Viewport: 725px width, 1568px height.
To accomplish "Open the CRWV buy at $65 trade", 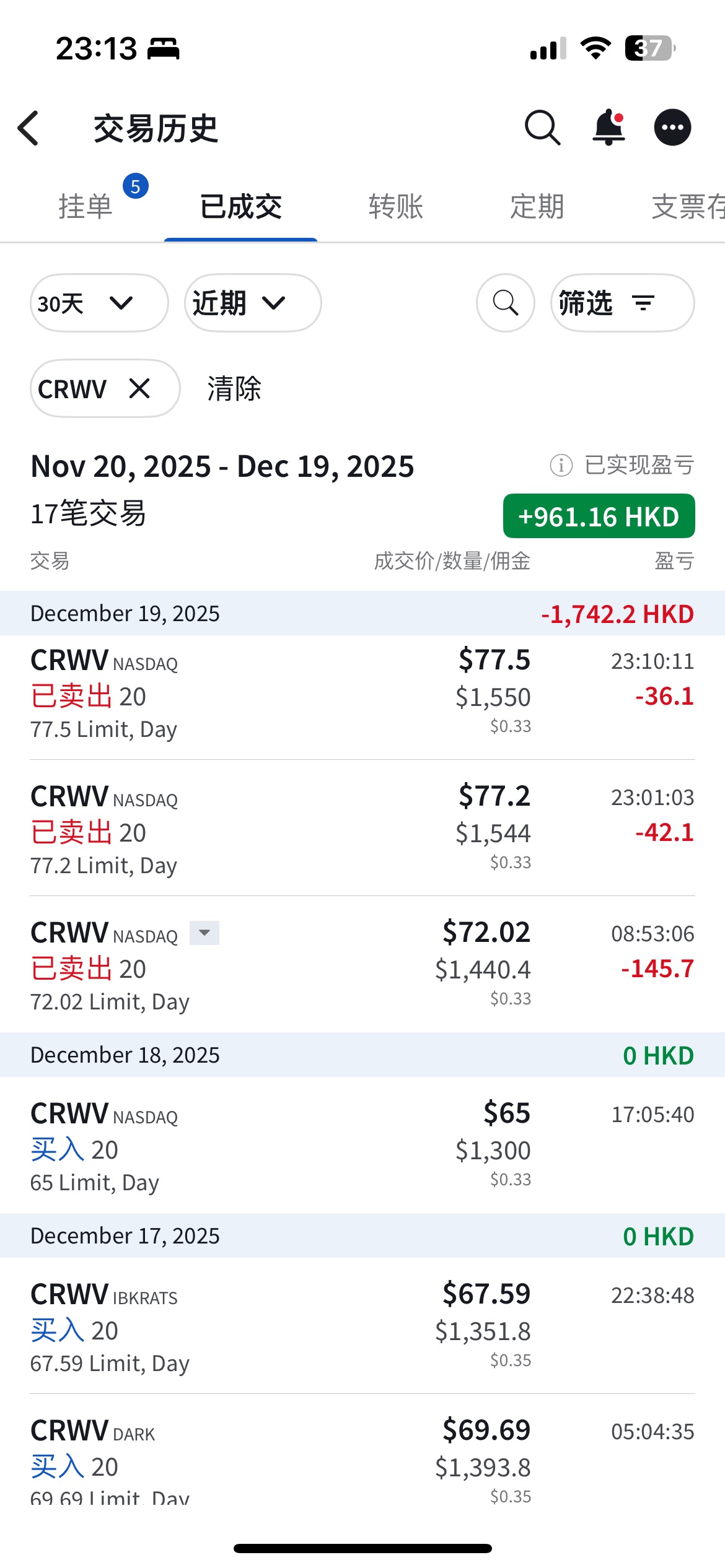I will [362, 1147].
